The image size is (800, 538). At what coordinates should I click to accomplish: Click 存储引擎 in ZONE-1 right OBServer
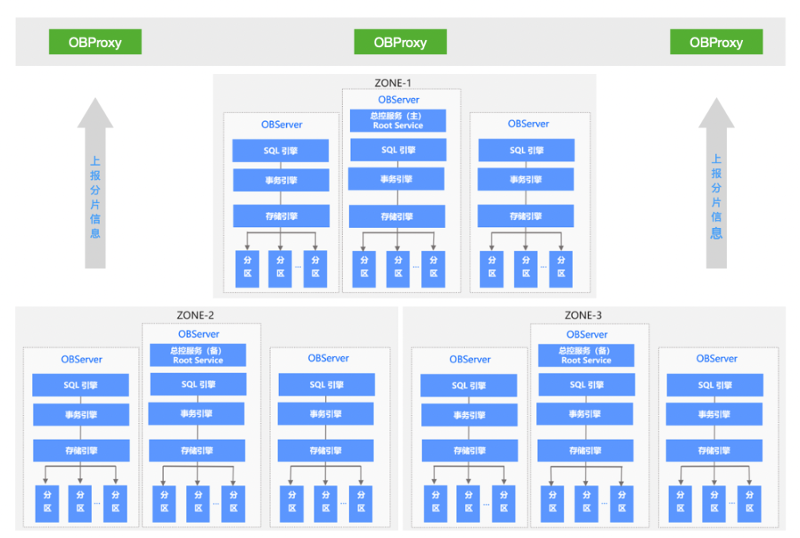tap(526, 216)
